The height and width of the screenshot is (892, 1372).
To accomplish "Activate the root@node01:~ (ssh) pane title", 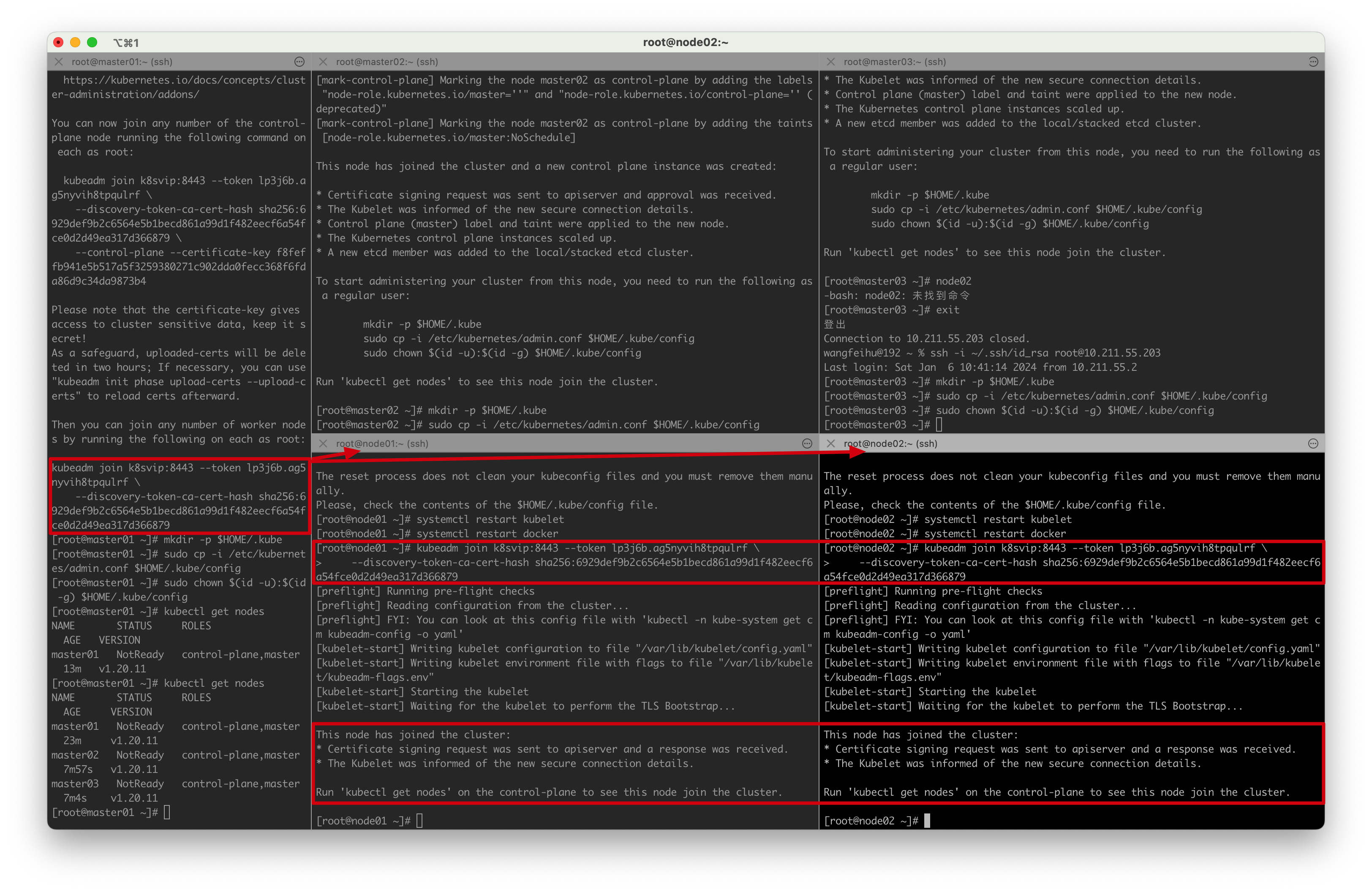I will (x=382, y=443).
